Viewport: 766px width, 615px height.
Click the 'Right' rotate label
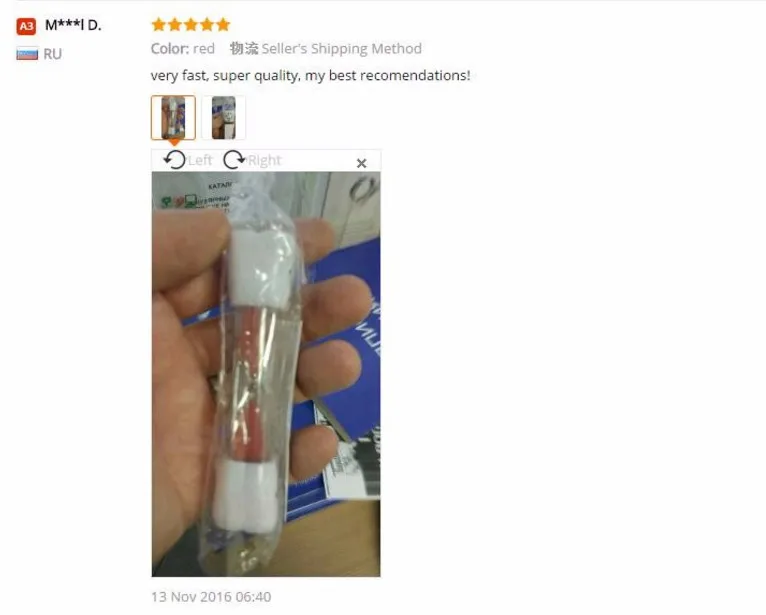[x=264, y=160]
